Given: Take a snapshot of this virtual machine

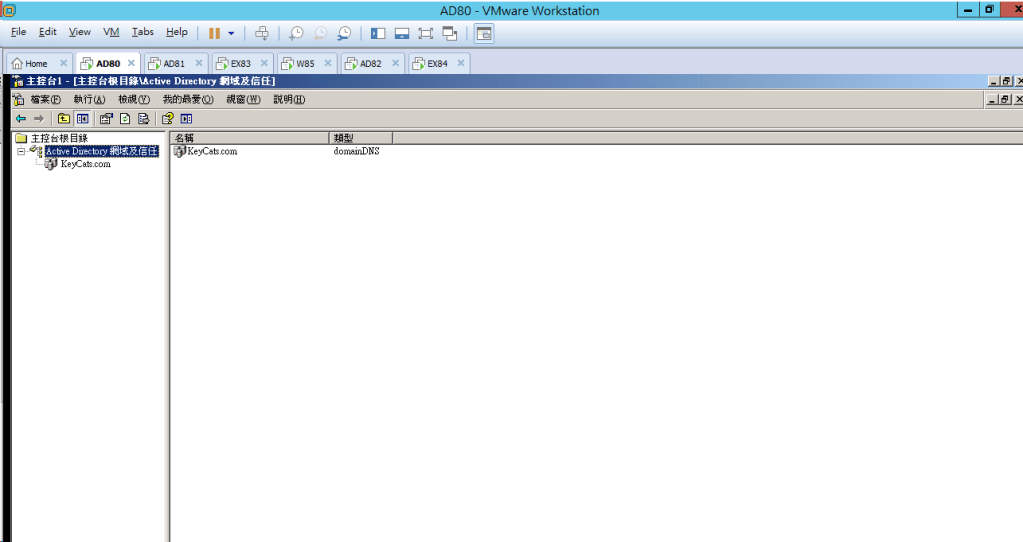Looking at the screenshot, I should point(296,33).
